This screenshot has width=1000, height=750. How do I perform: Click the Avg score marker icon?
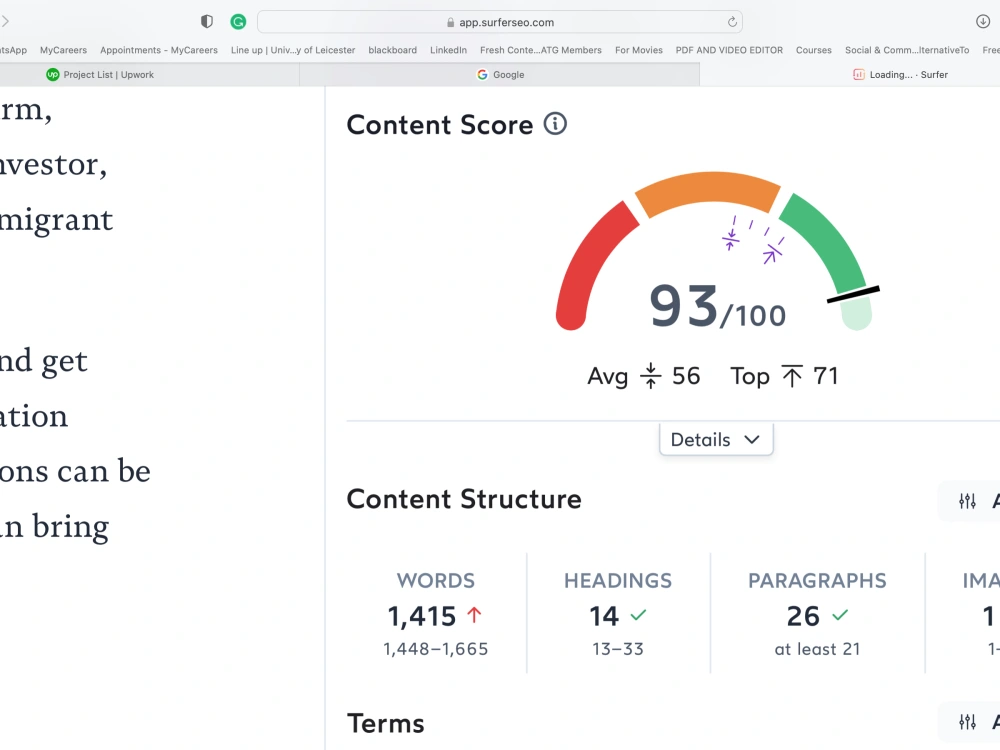click(651, 376)
